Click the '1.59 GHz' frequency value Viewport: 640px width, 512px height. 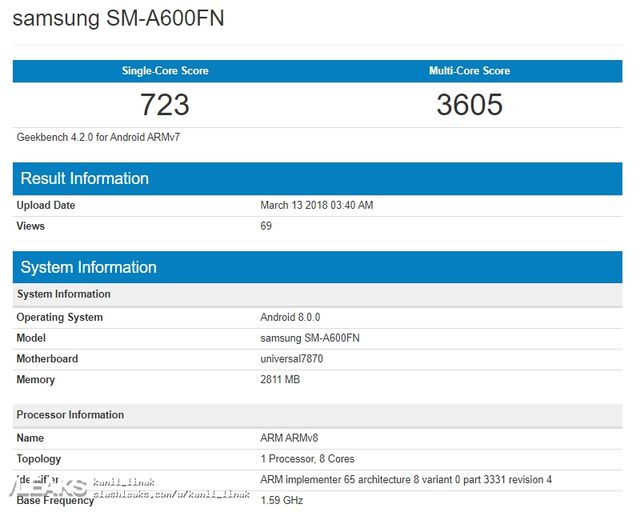coord(282,501)
